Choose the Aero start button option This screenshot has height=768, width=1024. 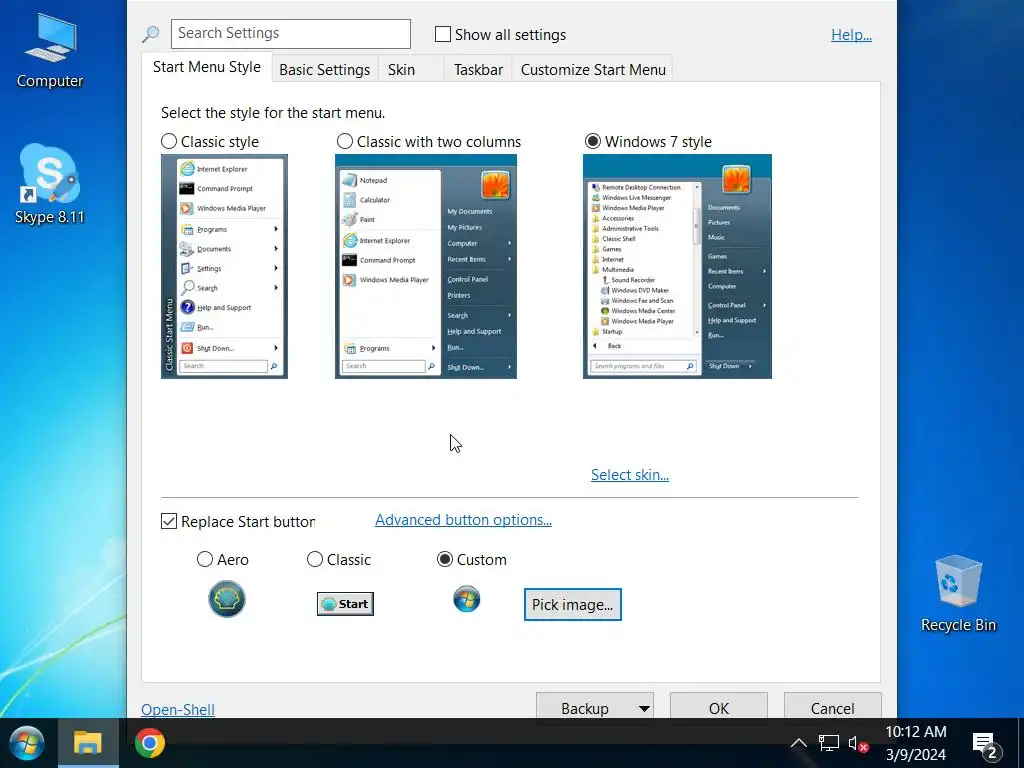[204, 559]
